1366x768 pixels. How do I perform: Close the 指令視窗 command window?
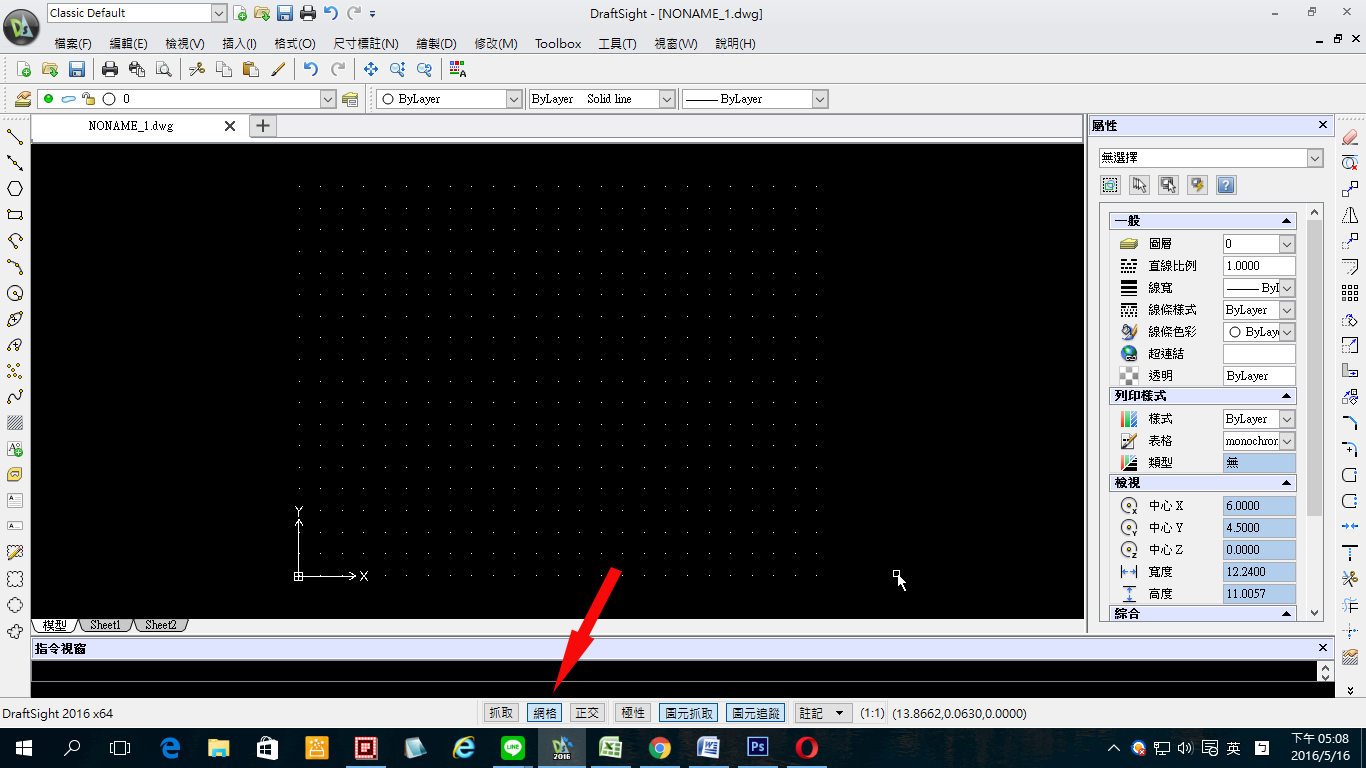pyautogui.click(x=1323, y=648)
